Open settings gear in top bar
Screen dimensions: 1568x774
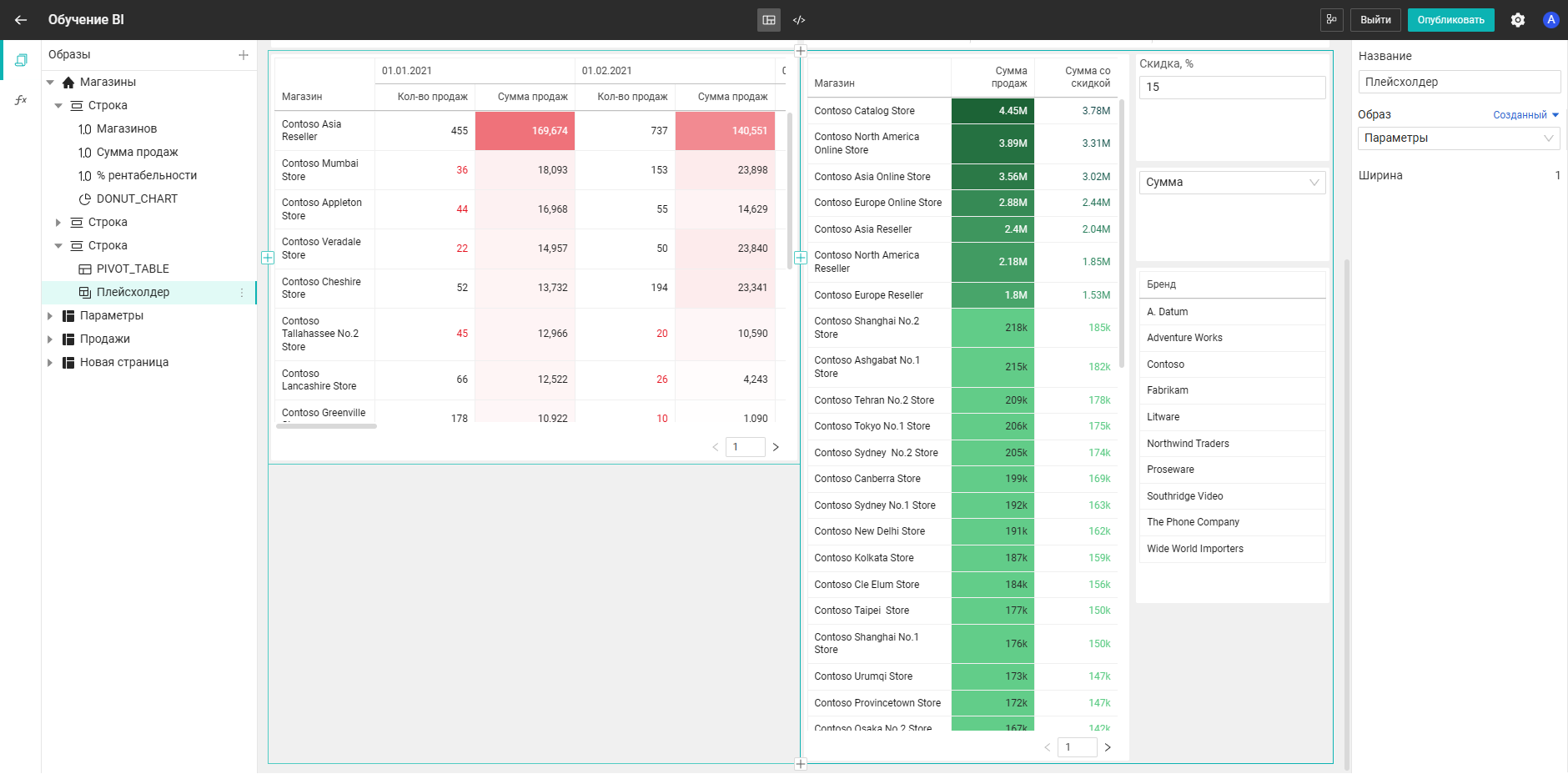point(1518,20)
